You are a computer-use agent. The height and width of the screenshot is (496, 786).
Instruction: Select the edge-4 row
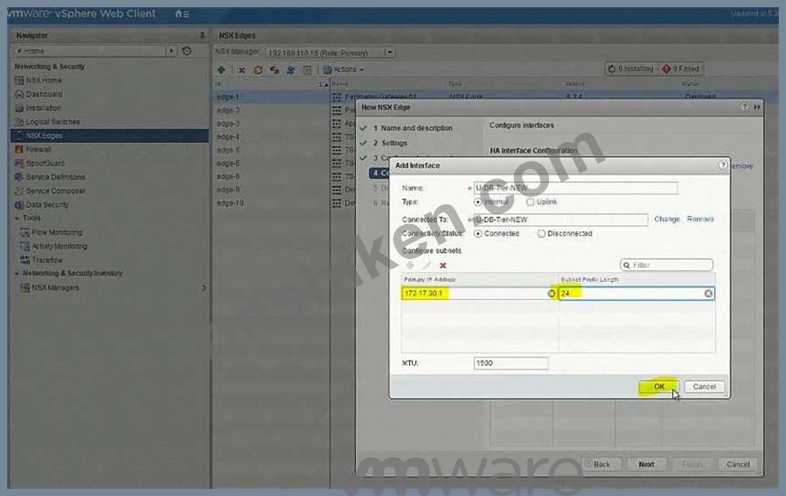pos(271,137)
